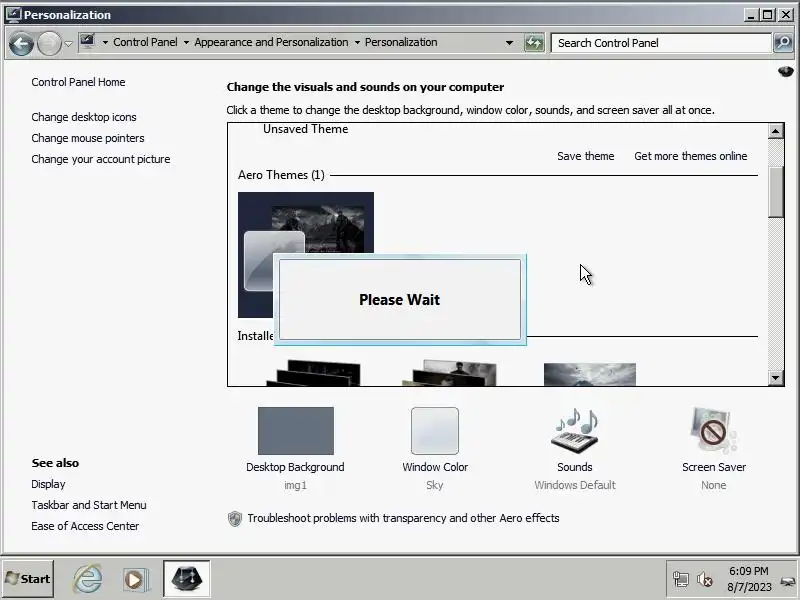The width and height of the screenshot is (800, 600).
Task: Launch Internet Explorer from the taskbar
Action: tap(88, 579)
